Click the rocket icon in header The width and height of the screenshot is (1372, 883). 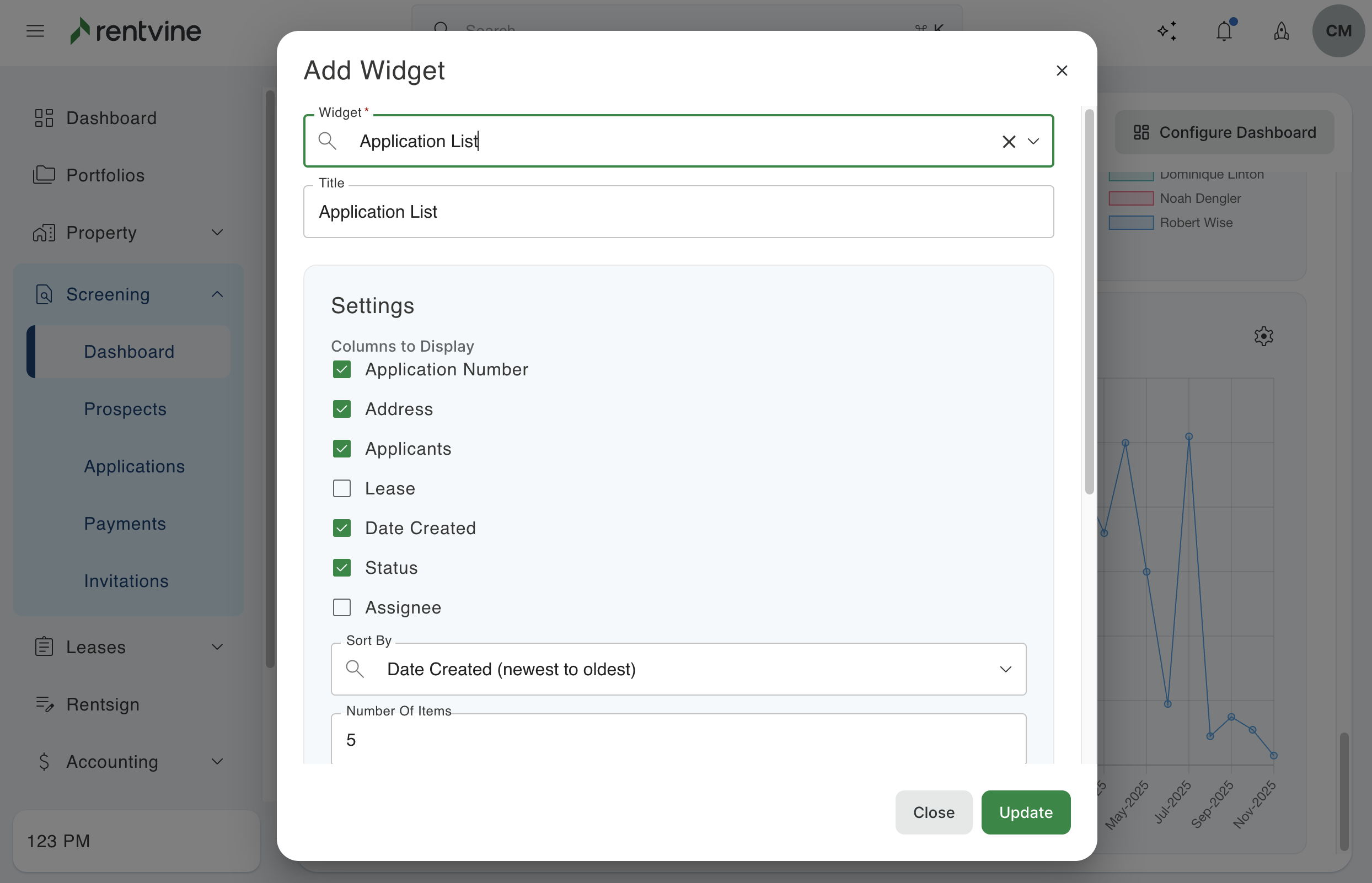pyautogui.click(x=1282, y=31)
